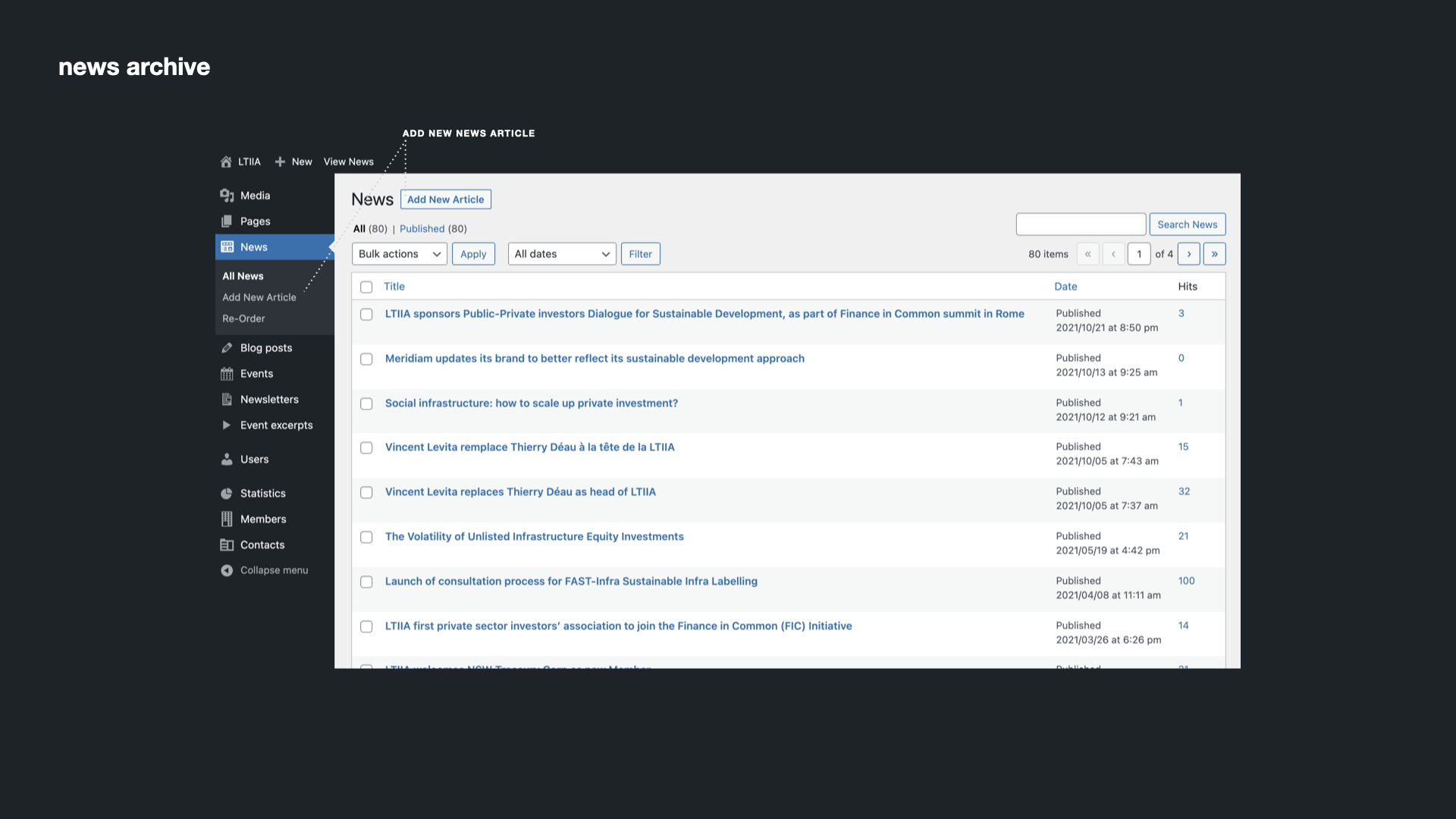Viewport: 1456px width, 819px height.
Task: Click the Users person icon
Action: [x=227, y=460]
